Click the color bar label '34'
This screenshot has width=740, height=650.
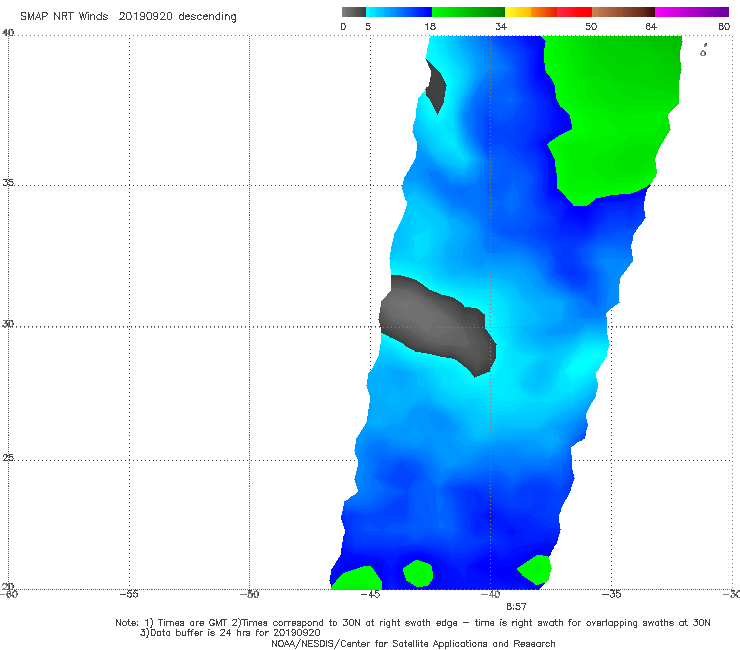tap(501, 27)
